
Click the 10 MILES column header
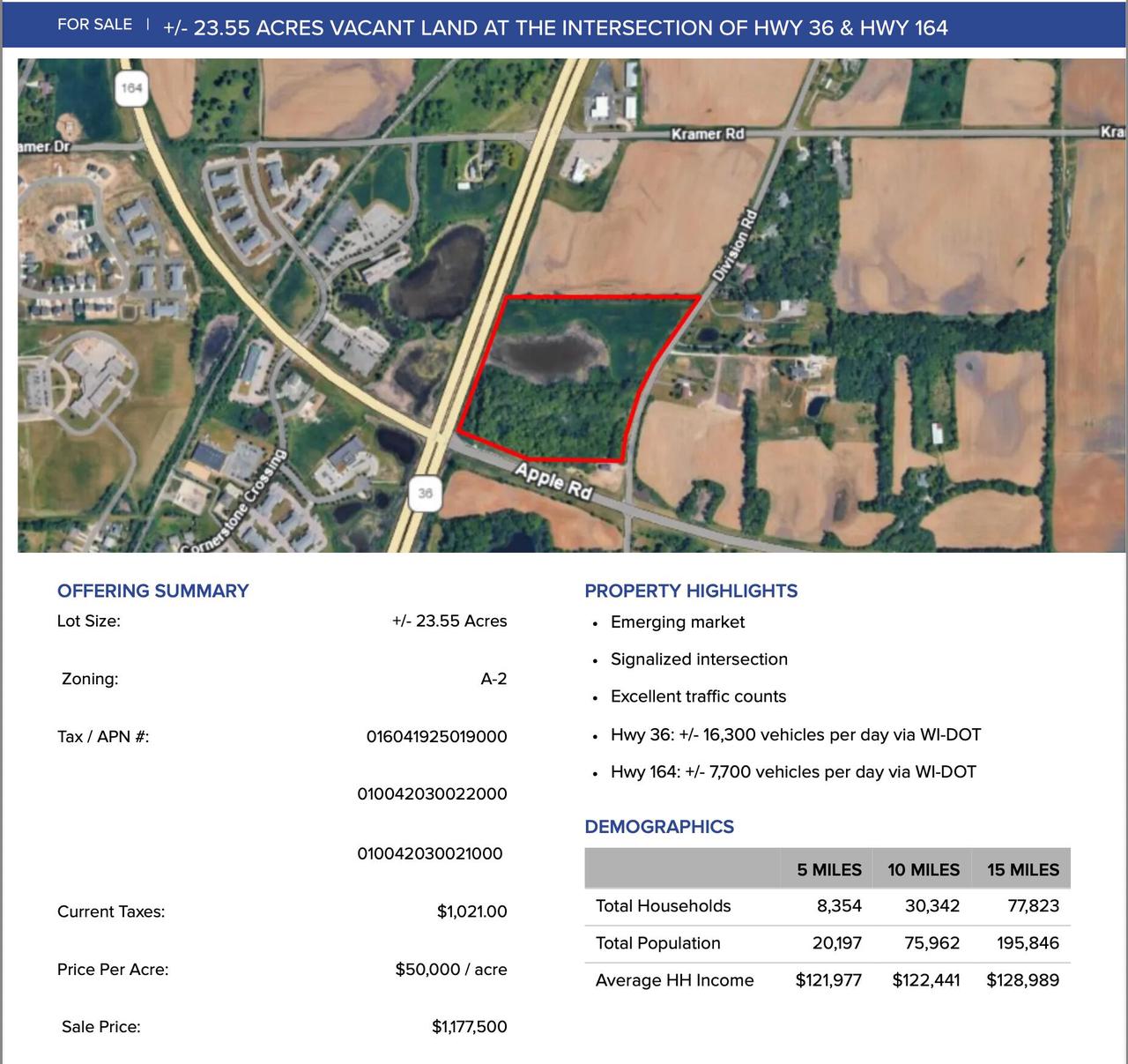[924, 870]
